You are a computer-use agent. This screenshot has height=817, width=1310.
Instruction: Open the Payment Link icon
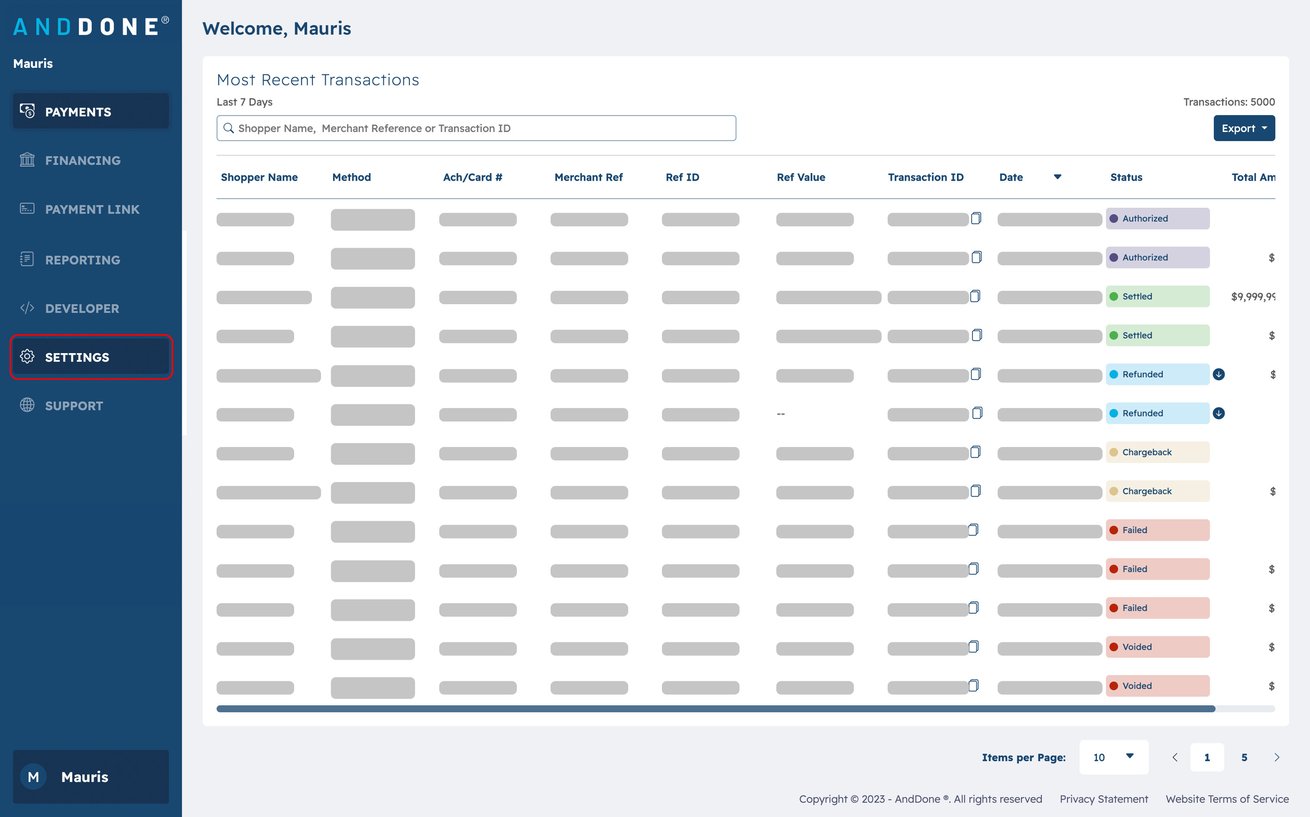[27, 209]
